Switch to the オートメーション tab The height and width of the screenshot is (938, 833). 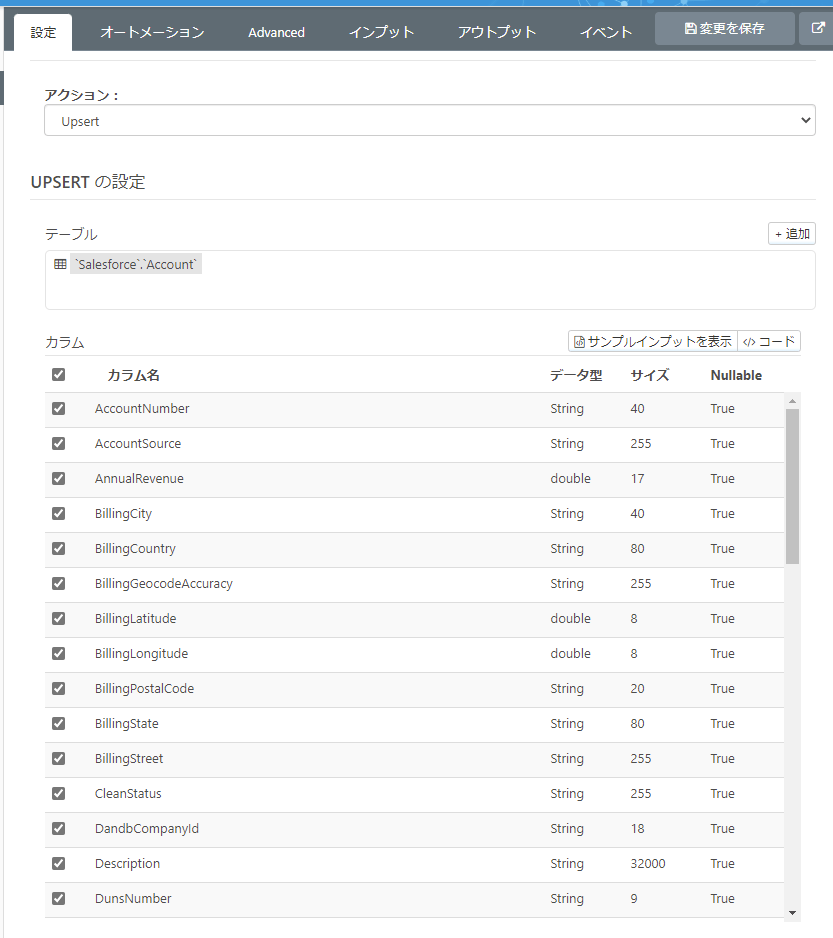coord(152,32)
